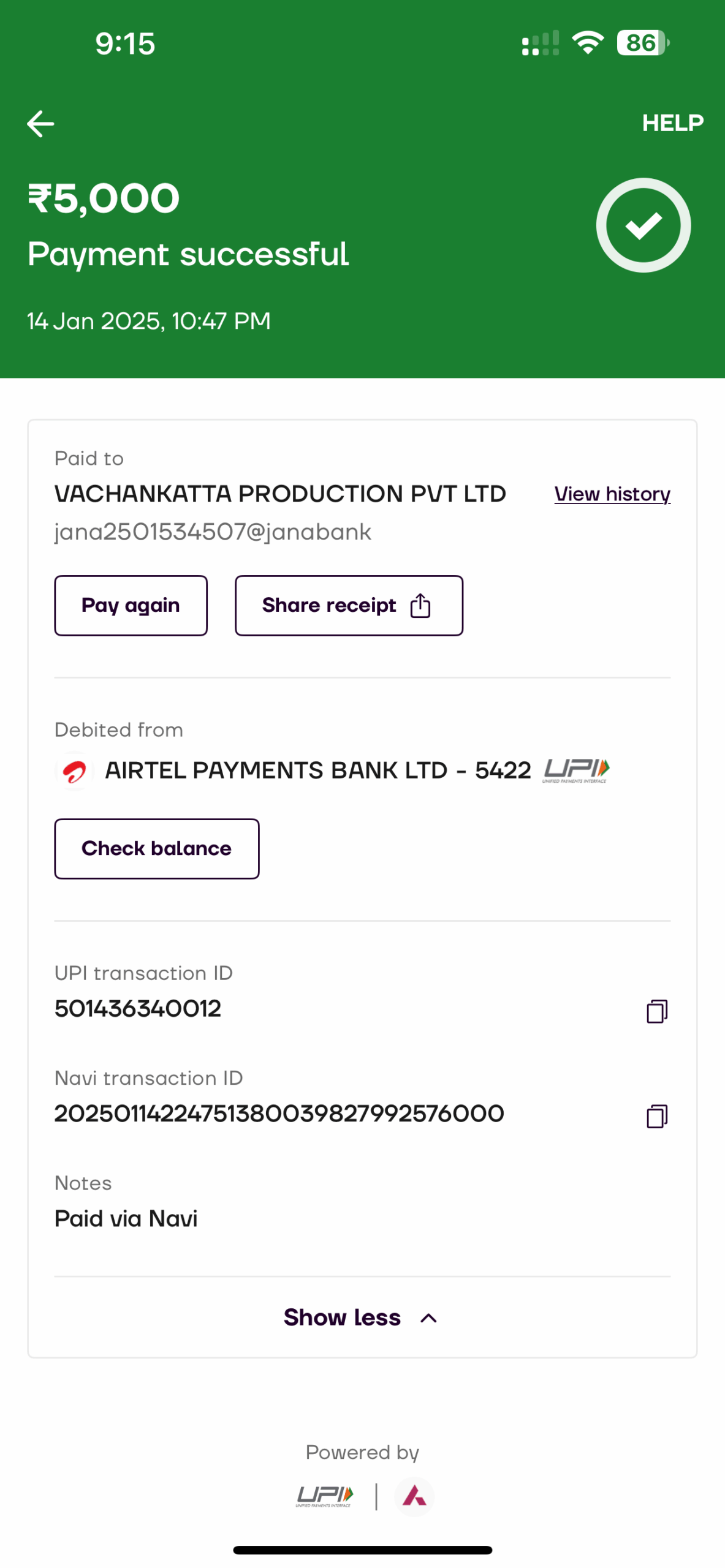The image size is (725, 1568).
Task: Copy the Navi transaction ID
Action: click(x=656, y=1116)
